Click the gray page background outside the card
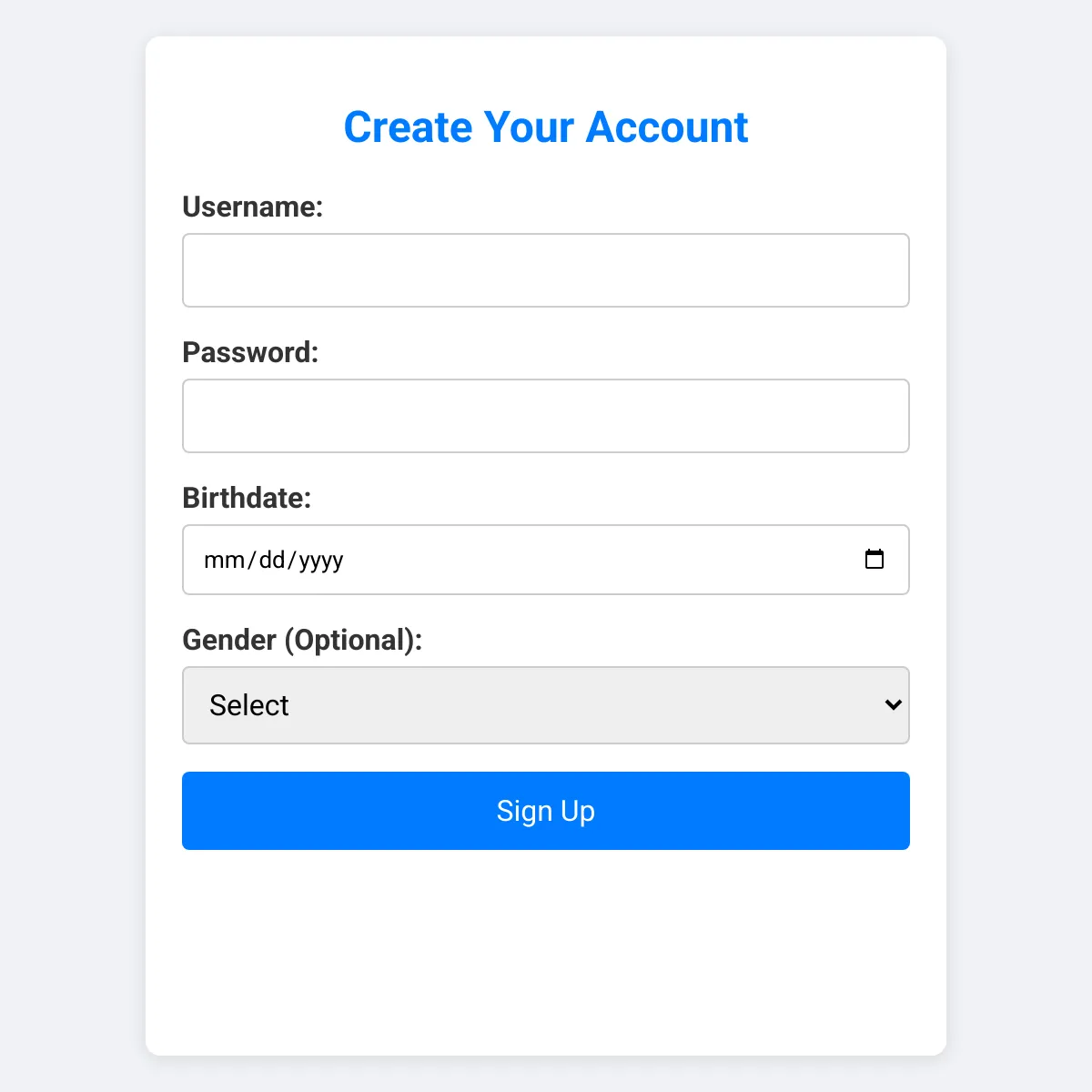The height and width of the screenshot is (1092, 1092). tap(73, 546)
